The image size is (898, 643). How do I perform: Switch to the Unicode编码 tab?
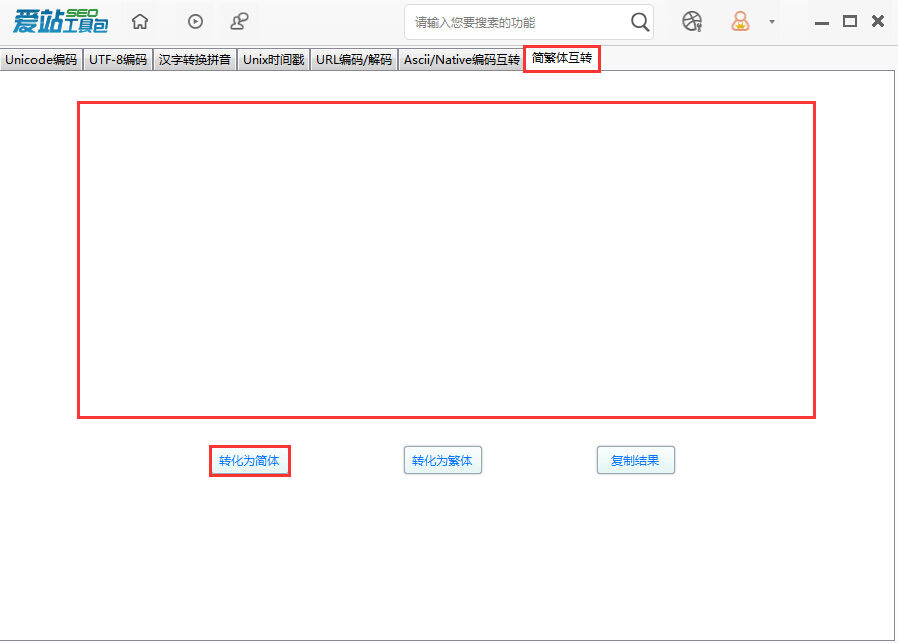41,60
